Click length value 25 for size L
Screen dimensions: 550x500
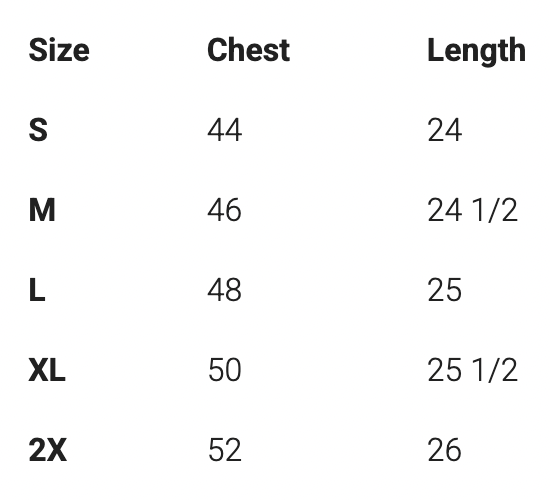444,290
